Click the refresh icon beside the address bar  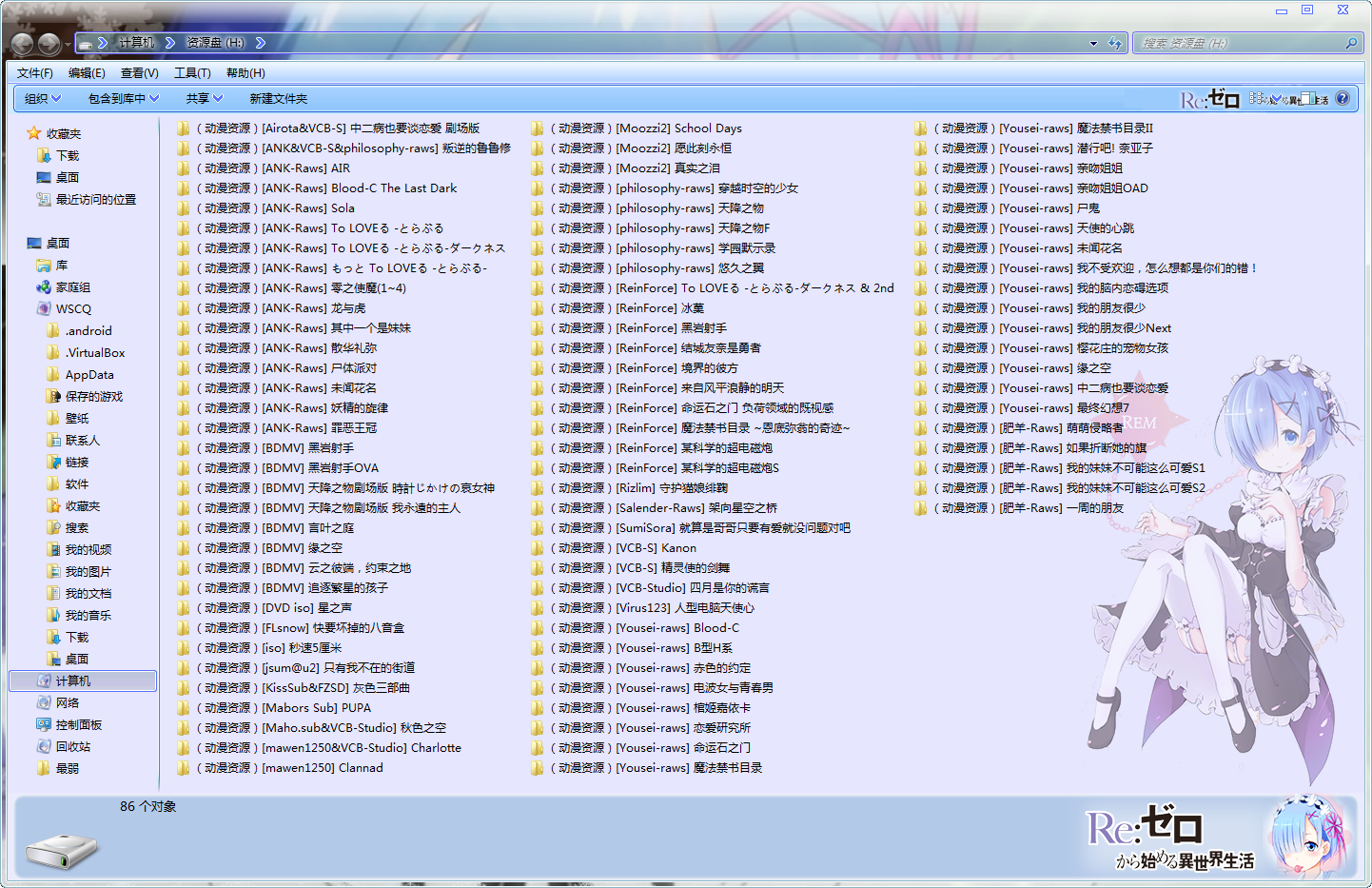pyautogui.click(x=1116, y=43)
